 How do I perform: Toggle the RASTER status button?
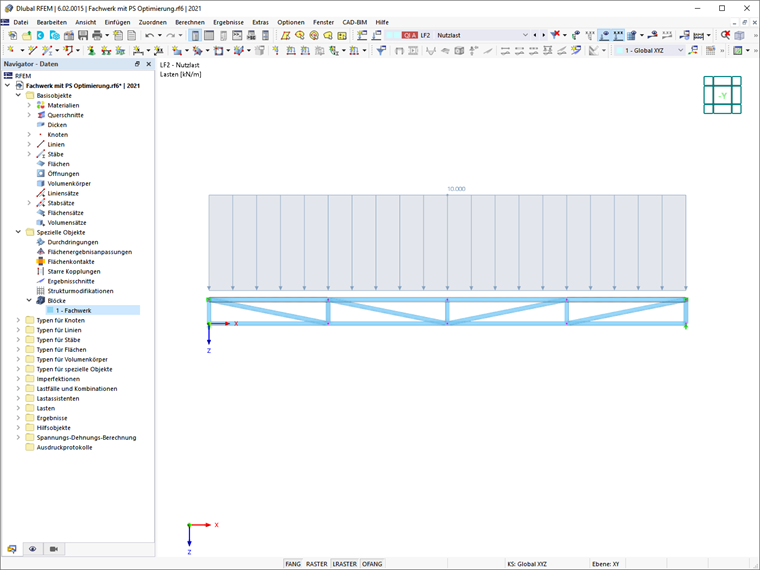317,564
